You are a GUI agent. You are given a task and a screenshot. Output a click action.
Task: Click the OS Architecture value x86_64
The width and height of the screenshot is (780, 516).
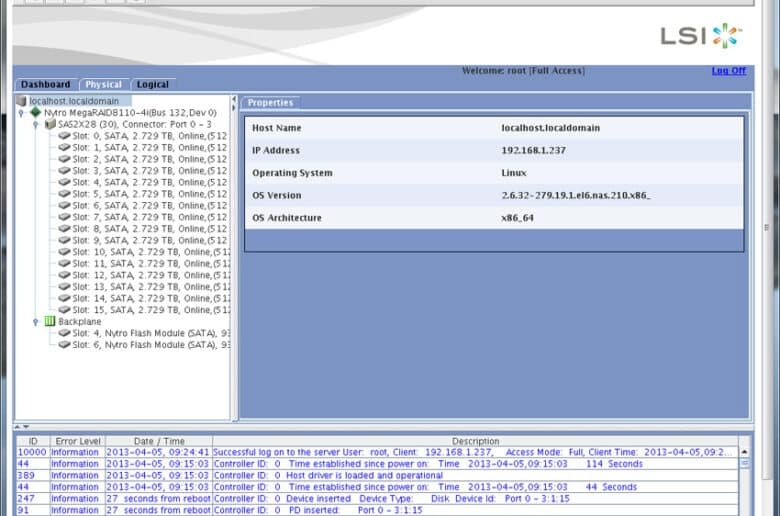point(517,218)
